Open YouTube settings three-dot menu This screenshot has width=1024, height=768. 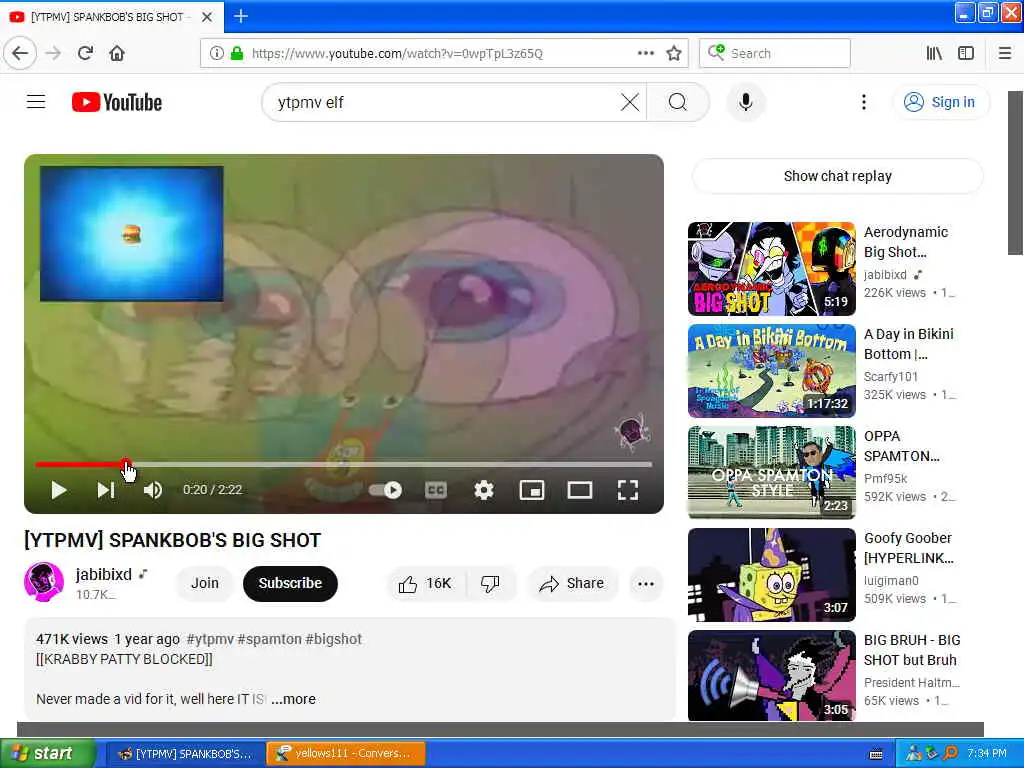863,102
